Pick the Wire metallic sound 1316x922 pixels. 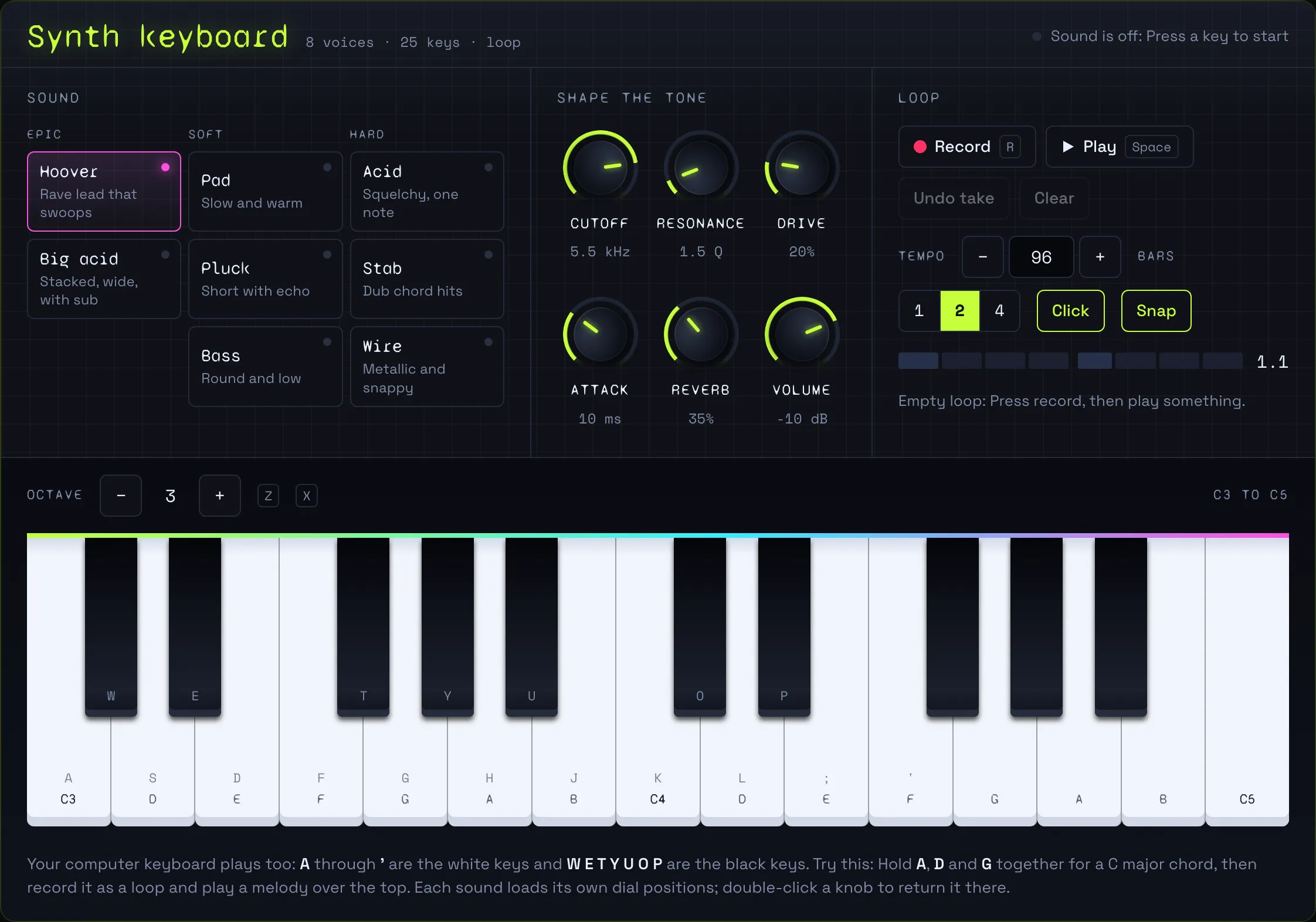(x=427, y=367)
